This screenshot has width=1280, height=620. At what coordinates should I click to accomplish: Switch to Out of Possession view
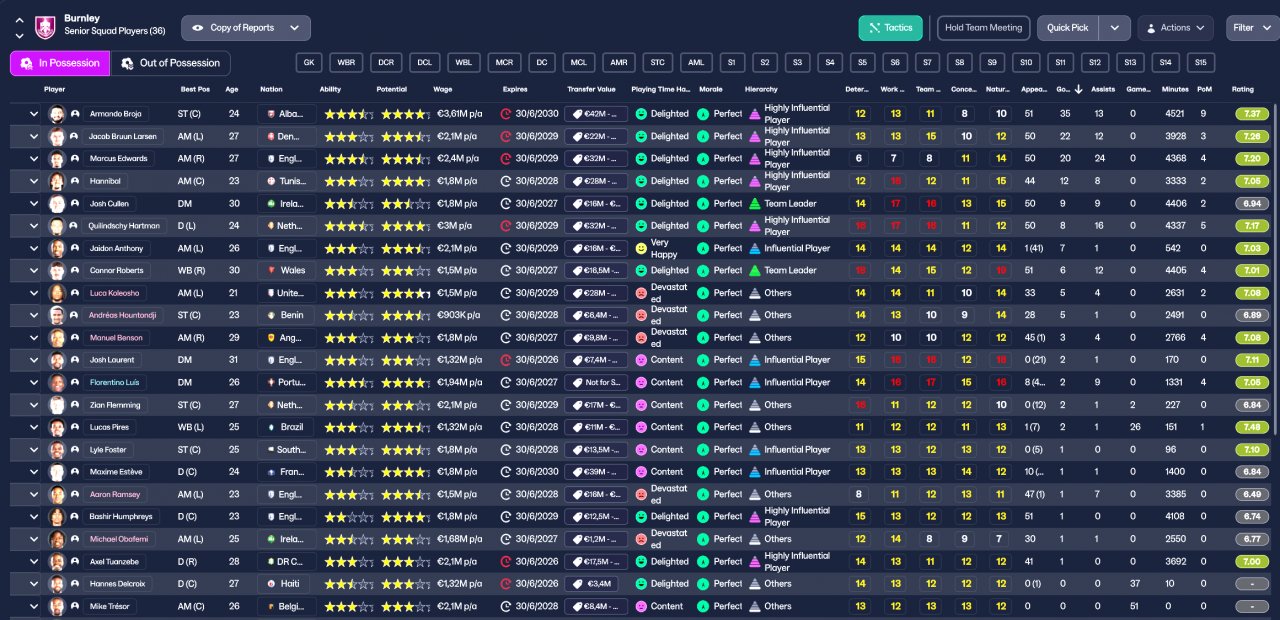point(170,63)
